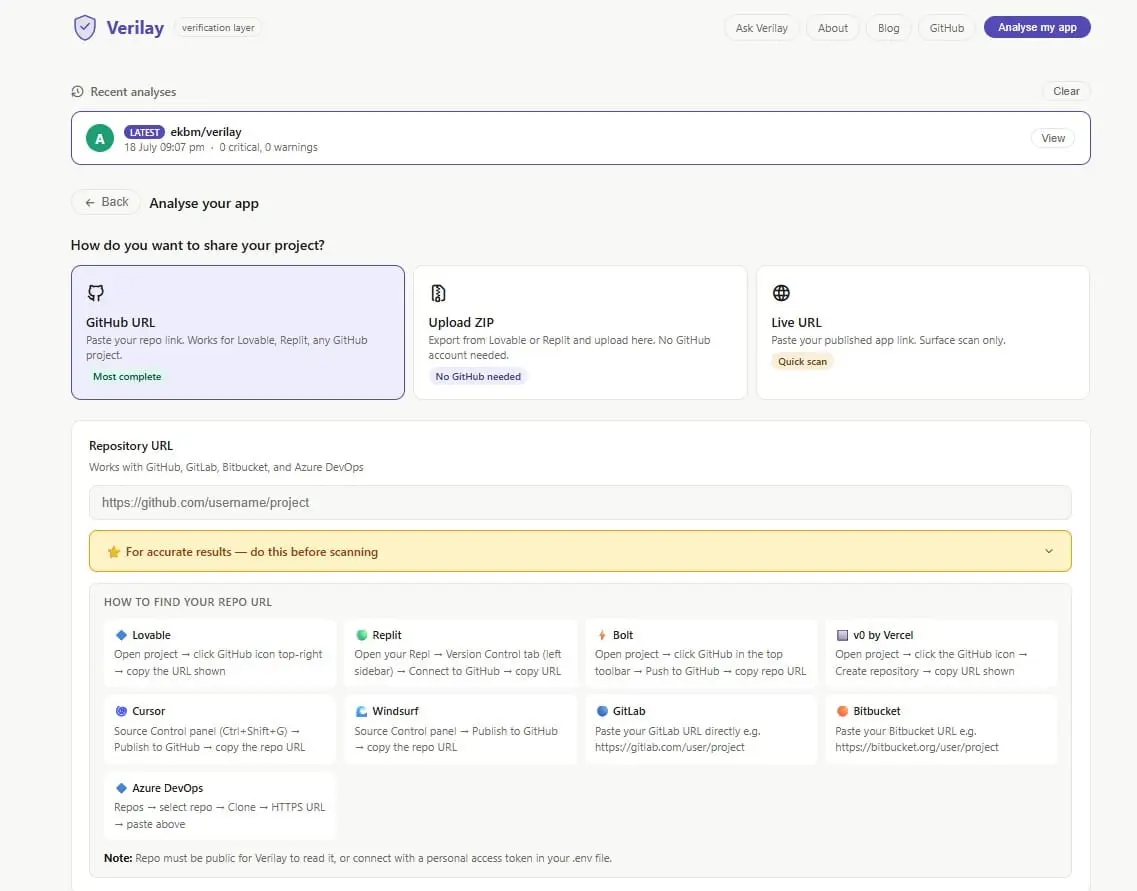Screen dimensions: 1137x891
Task: Open the Blog page
Action: [x=888, y=28]
